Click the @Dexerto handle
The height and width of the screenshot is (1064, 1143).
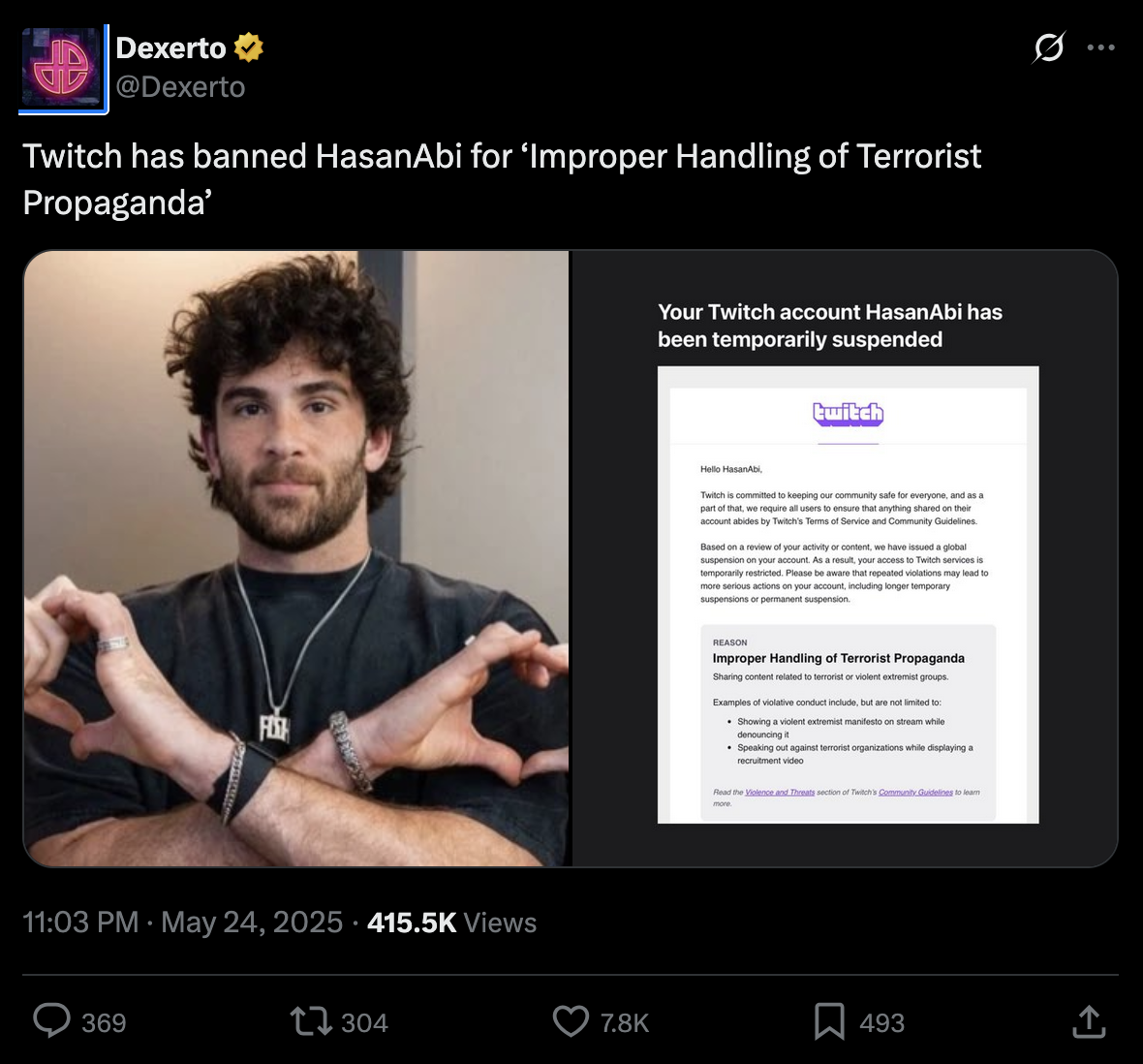coord(181,87)
